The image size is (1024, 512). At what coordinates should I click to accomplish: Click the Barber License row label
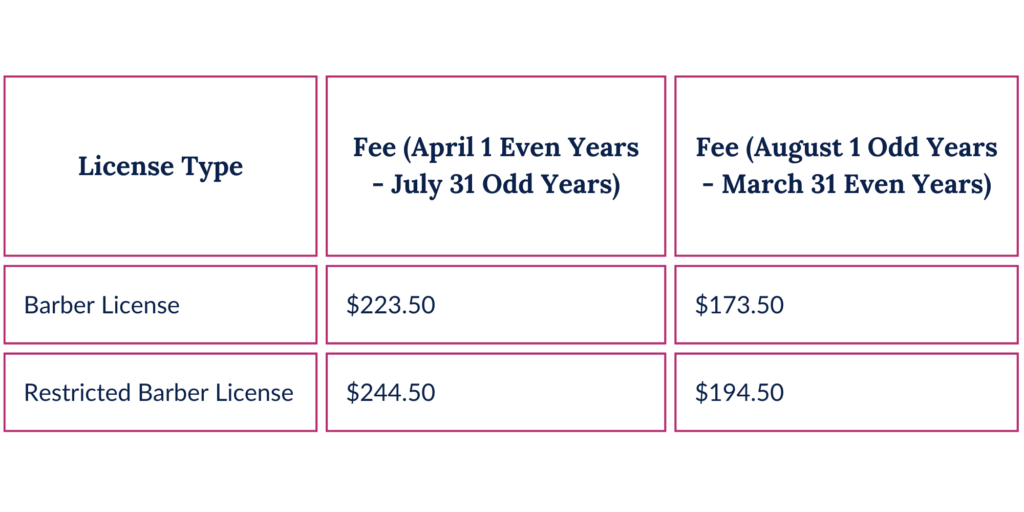click(x=102, y=305)
